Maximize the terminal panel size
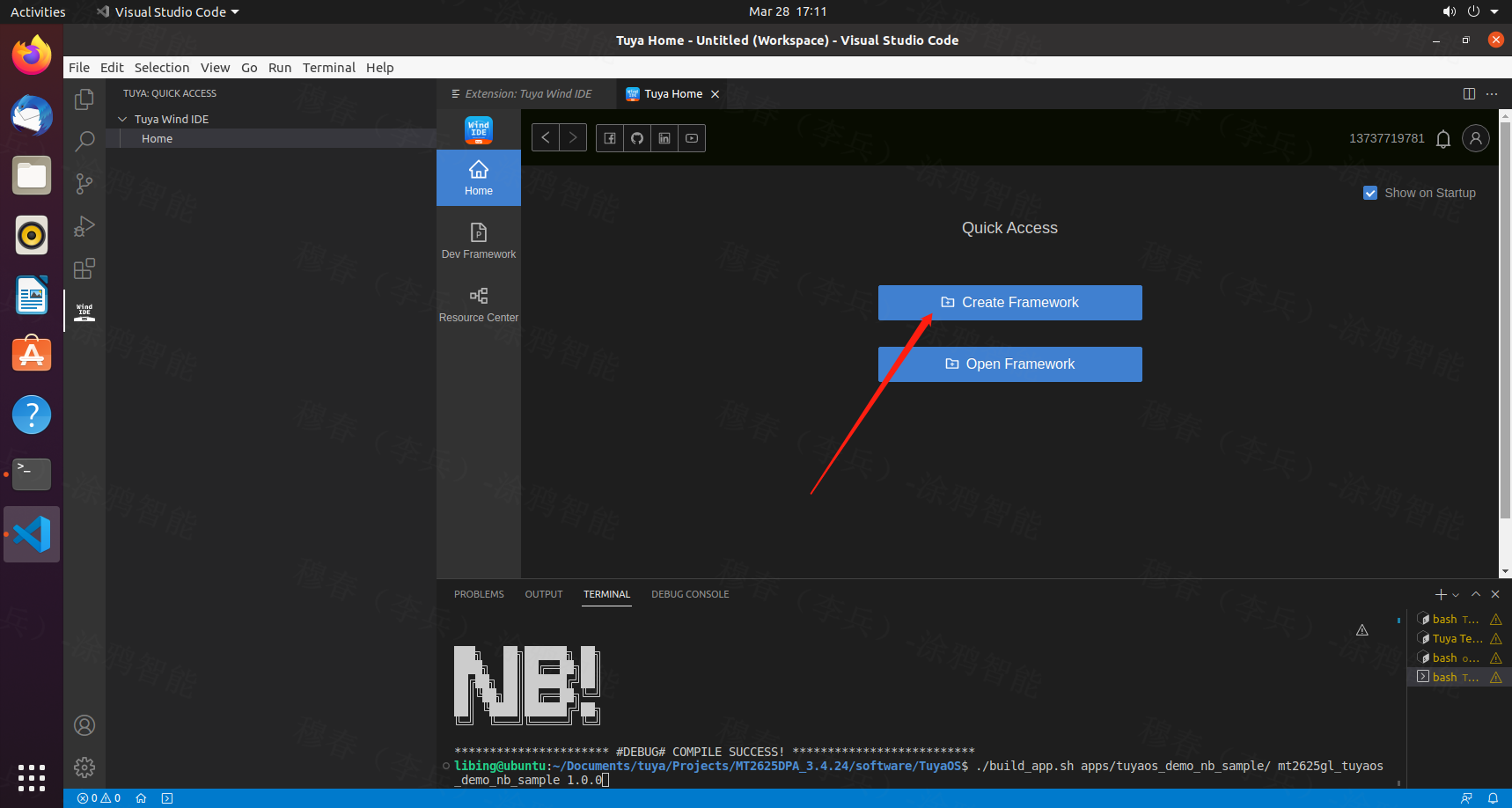 pyautogui.click(x=1476, y=595)
